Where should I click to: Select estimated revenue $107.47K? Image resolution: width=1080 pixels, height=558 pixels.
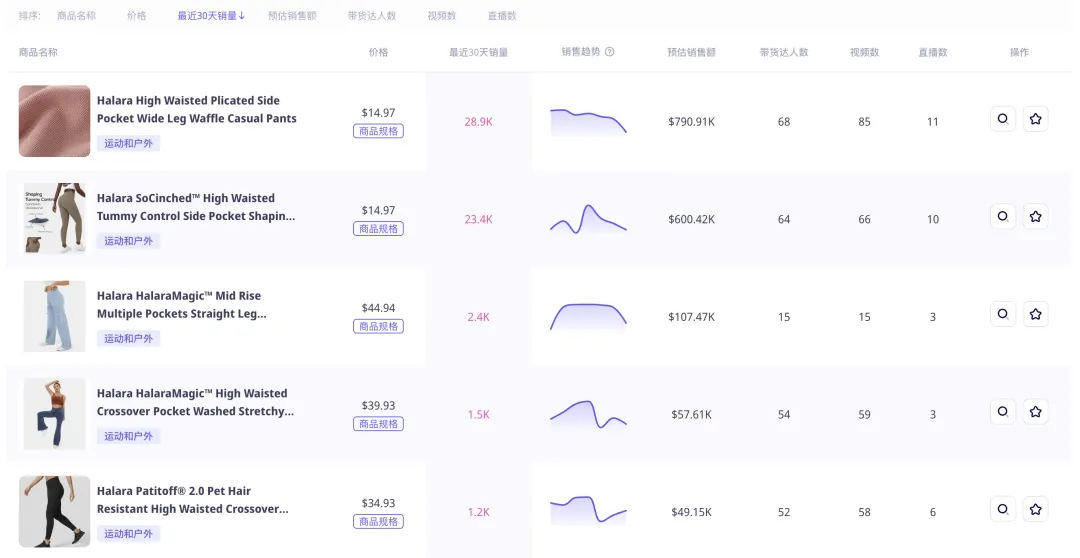692,318
